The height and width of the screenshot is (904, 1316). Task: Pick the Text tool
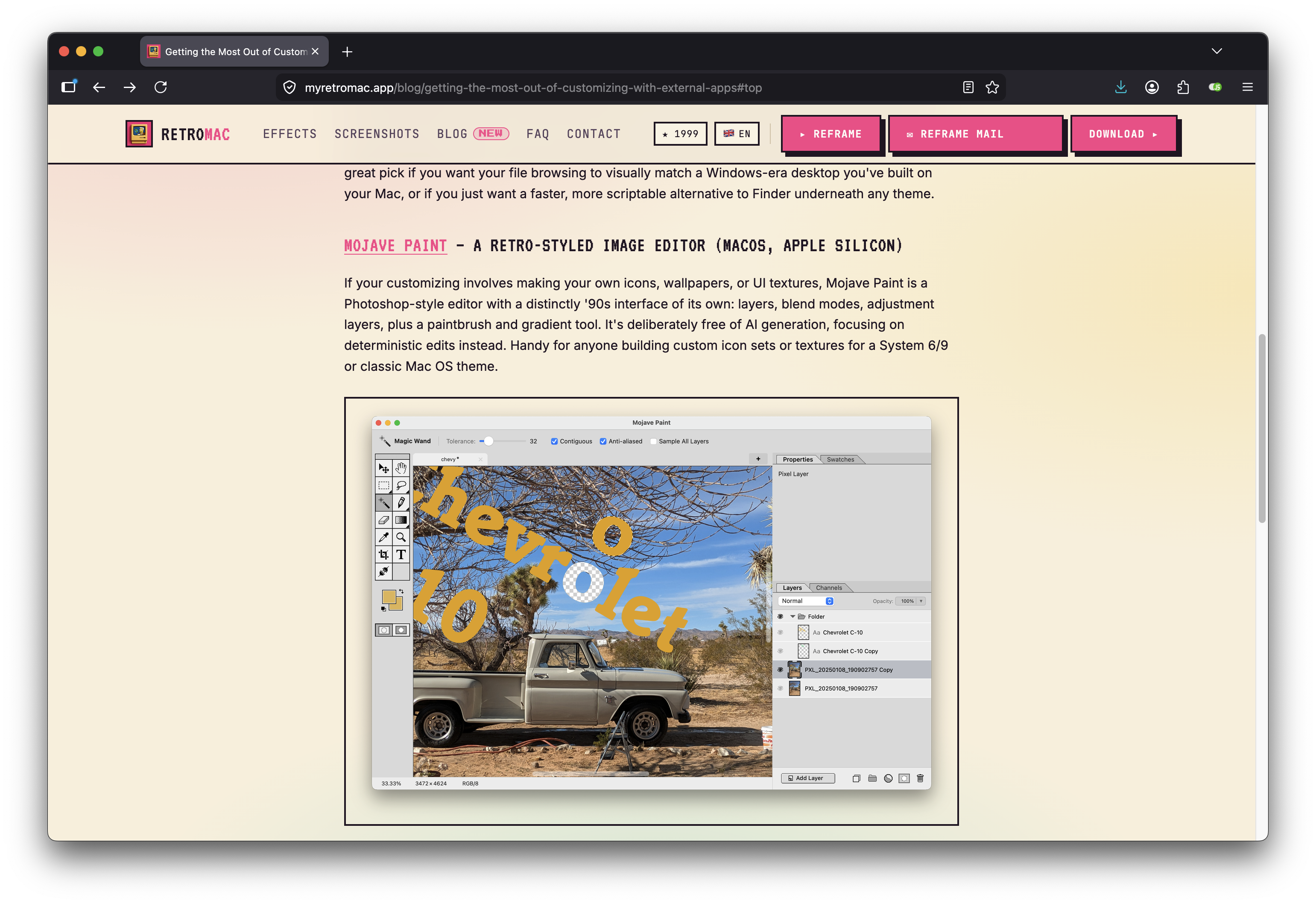[x=401, y=554]
